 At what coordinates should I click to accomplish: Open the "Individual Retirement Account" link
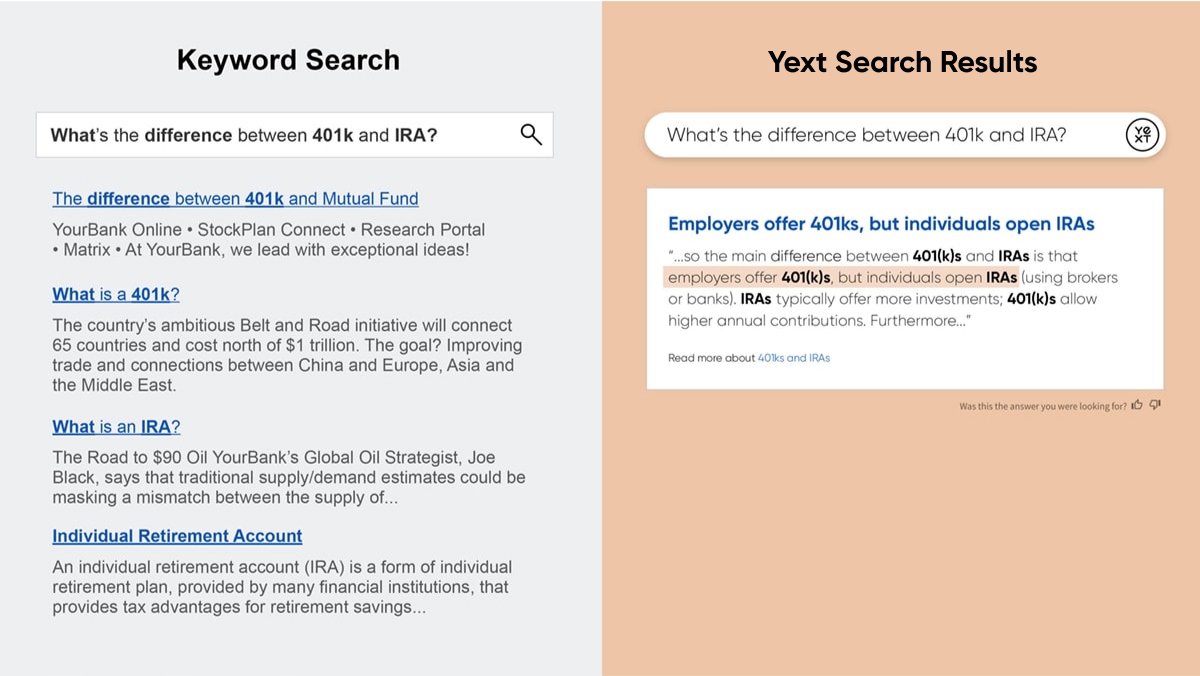[x=177, y=536]
